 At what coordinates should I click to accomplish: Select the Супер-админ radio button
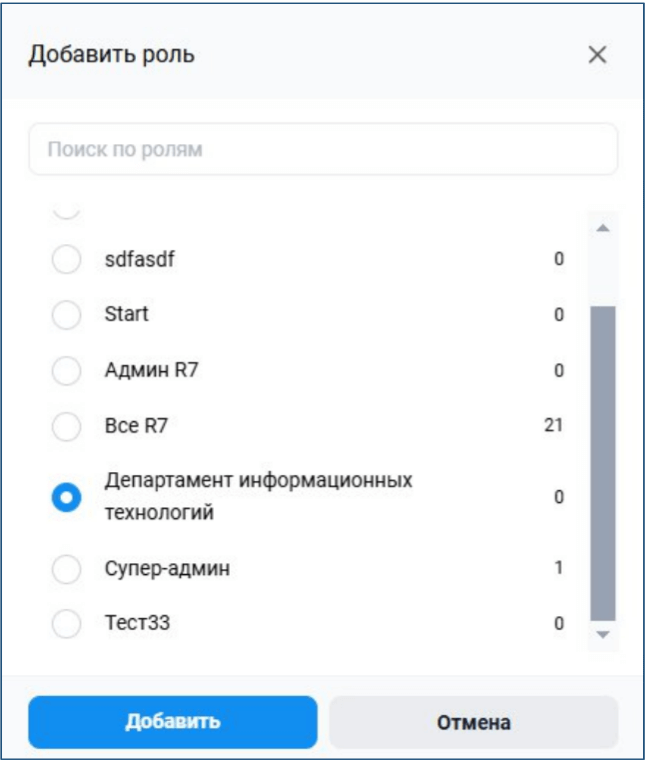66,568
